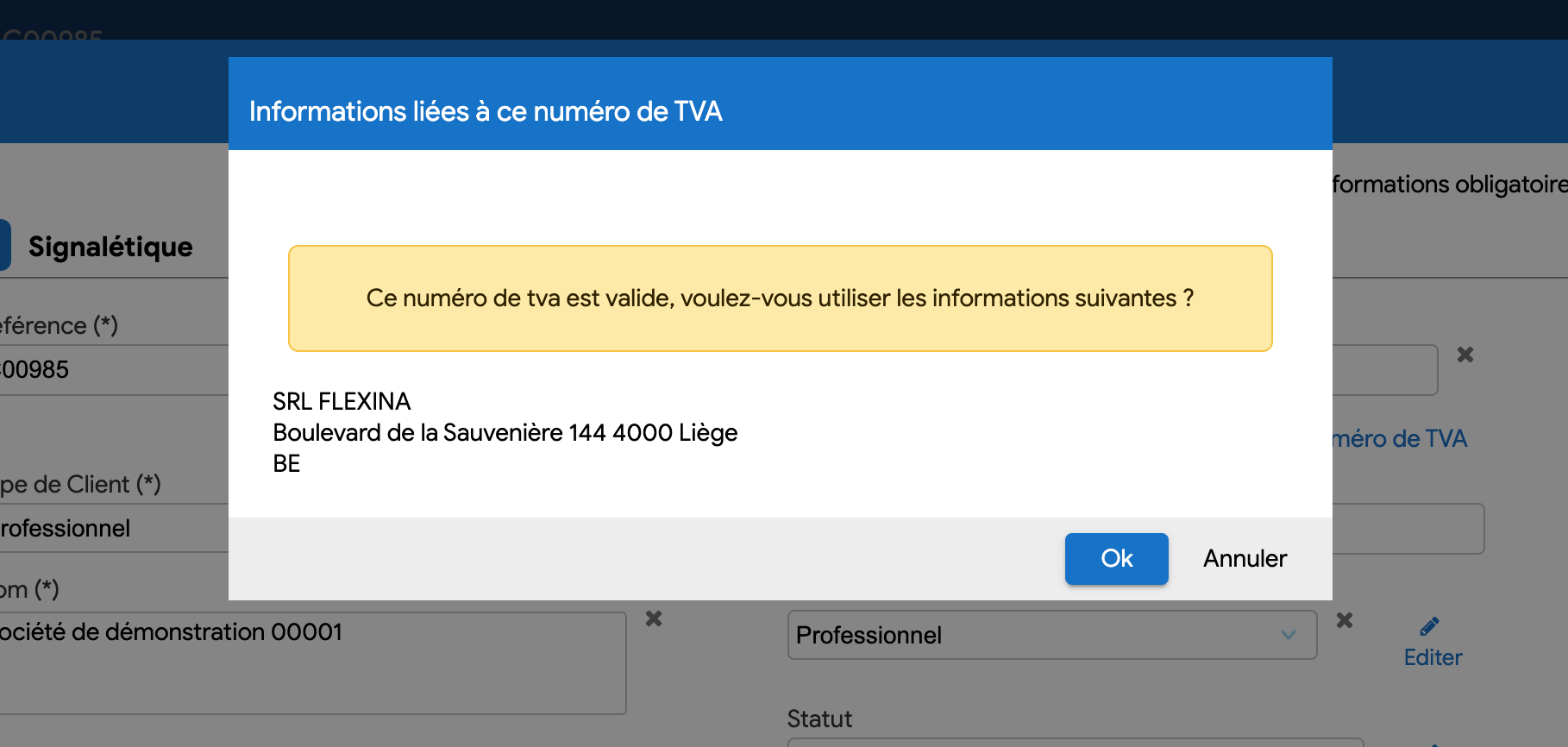This screenshot has width=1568, height=747.
Task: Clear the Professionnel dropdown with its X icon
Action: point(1344,620)
